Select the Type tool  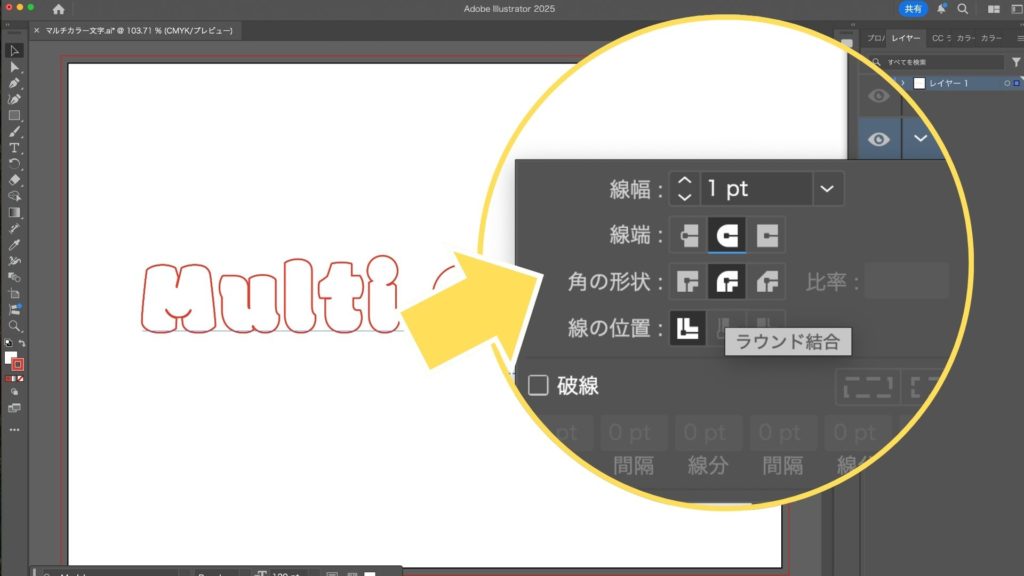[x=14, y=147]
